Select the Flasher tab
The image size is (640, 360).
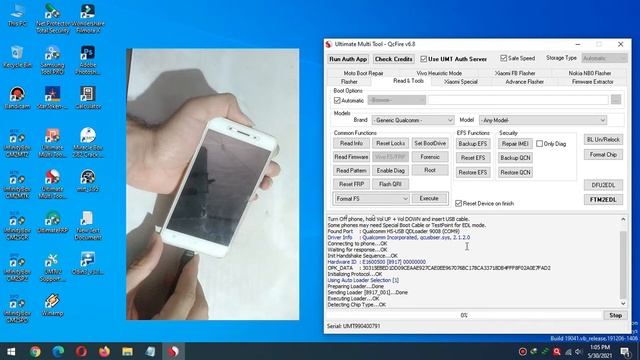(349, 82)
